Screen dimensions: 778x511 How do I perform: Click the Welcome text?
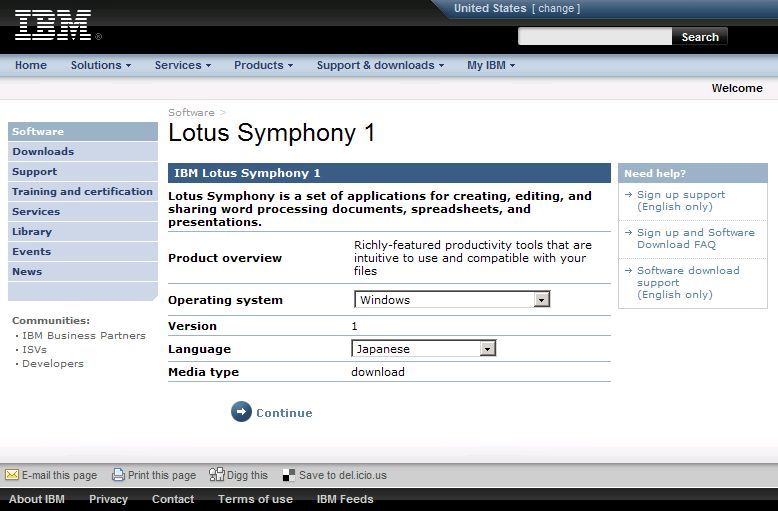(737, 88)
